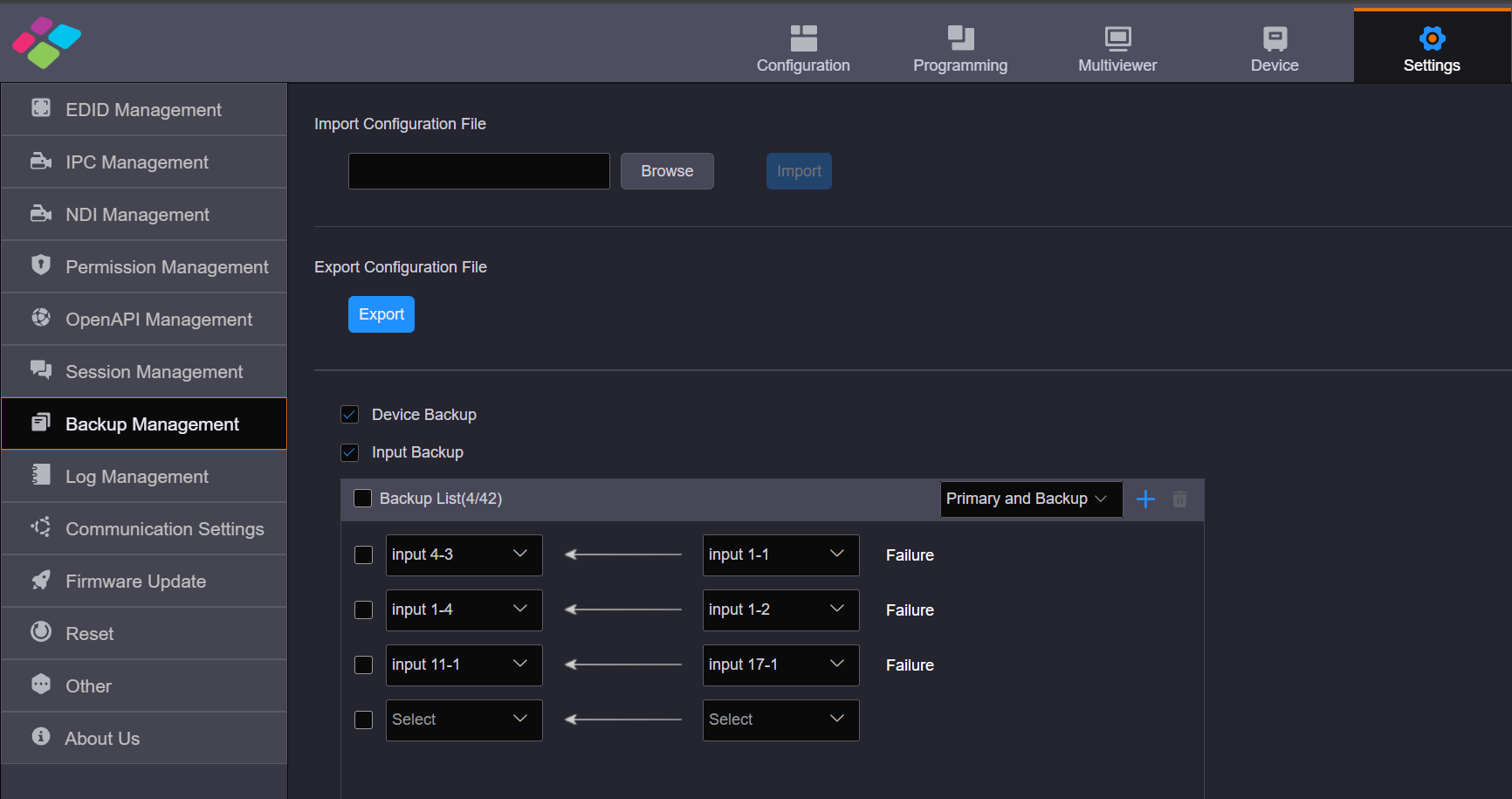This screenshot has height=799, width=1512.
Task: Click the plus icon to add backup
Action: [1145, 499]
